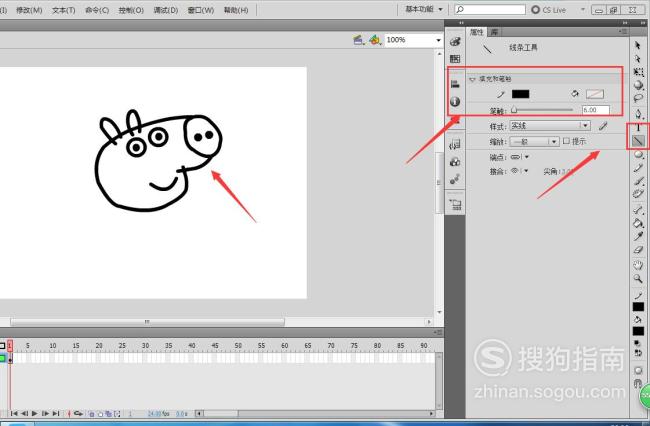Screen dimensions: 650x426
Task: Open the 命令(C) menu
Action: click(97, 10)
